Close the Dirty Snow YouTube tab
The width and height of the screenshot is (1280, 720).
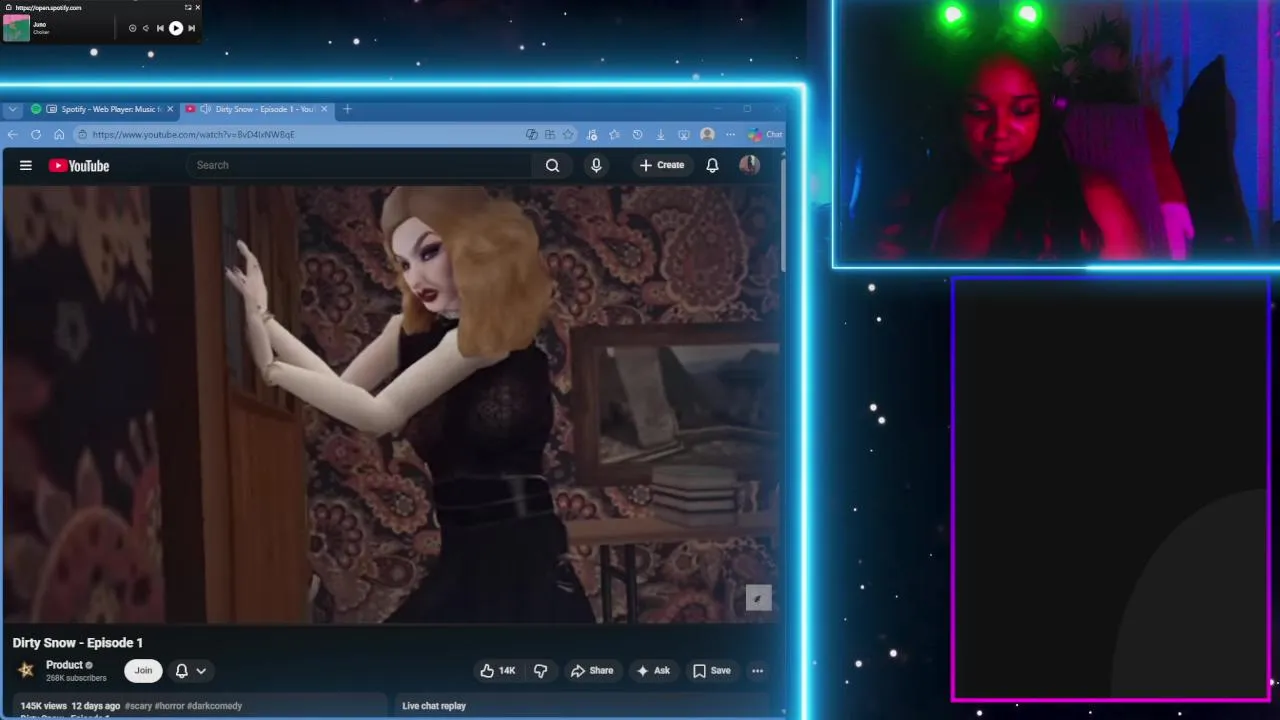click(x=324, y=109)
